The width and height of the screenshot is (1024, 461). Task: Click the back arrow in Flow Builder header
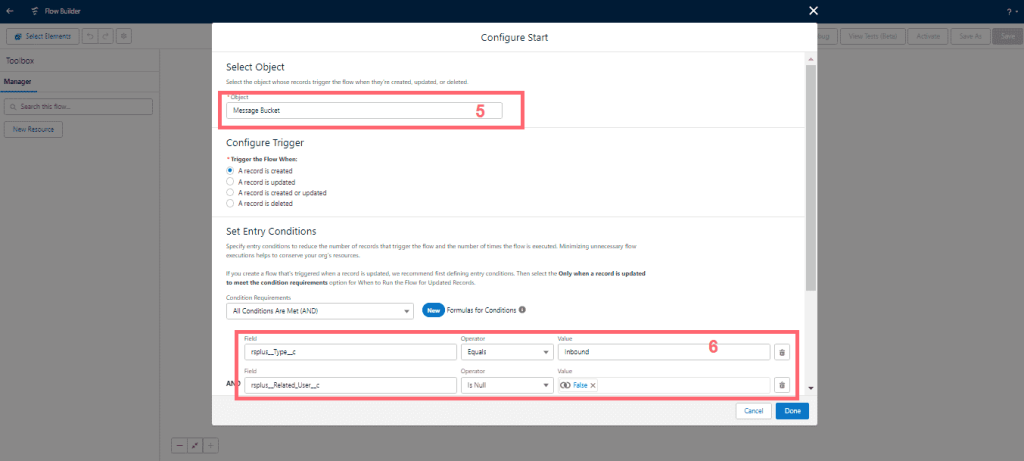click(11, 11)
